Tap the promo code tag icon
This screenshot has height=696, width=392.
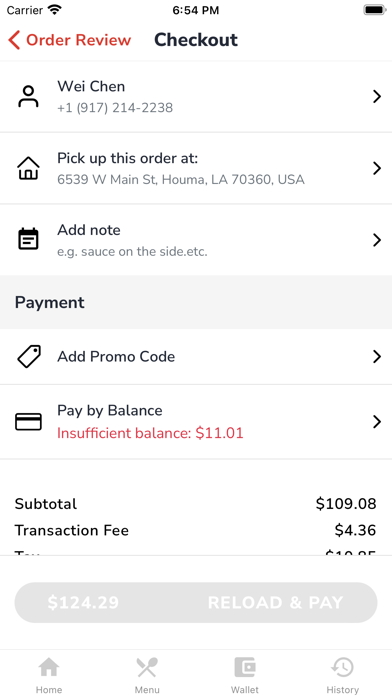pyautogui.click(x=29, y=356)
